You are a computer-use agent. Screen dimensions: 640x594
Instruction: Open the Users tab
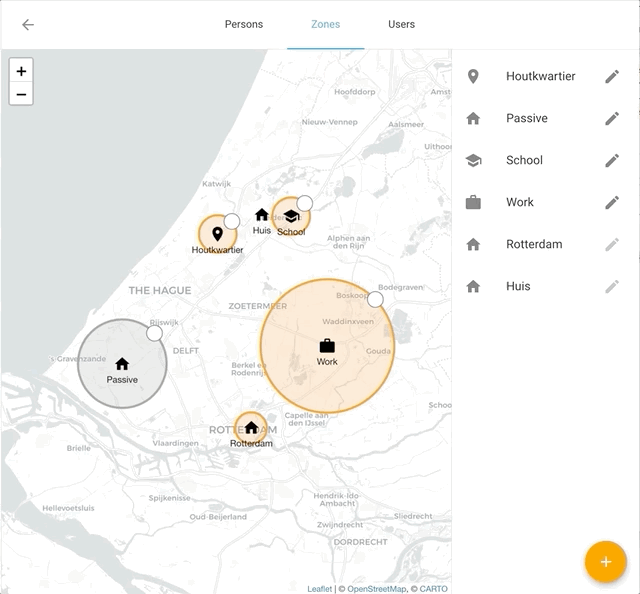click(x=401, y=24)
